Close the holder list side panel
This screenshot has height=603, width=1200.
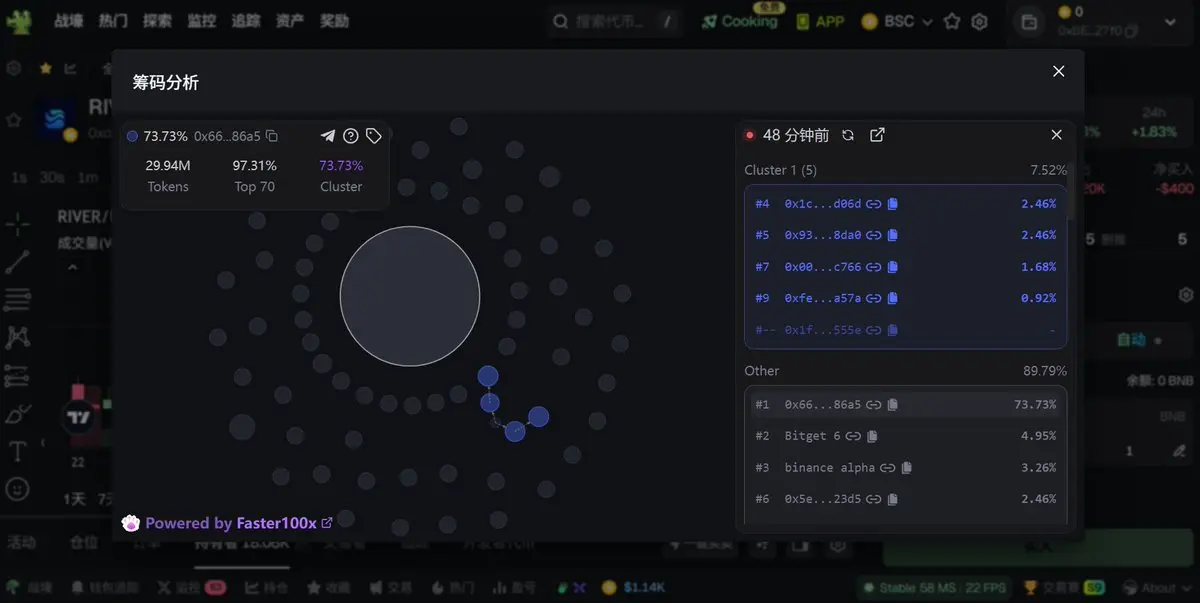point(1056,135)
